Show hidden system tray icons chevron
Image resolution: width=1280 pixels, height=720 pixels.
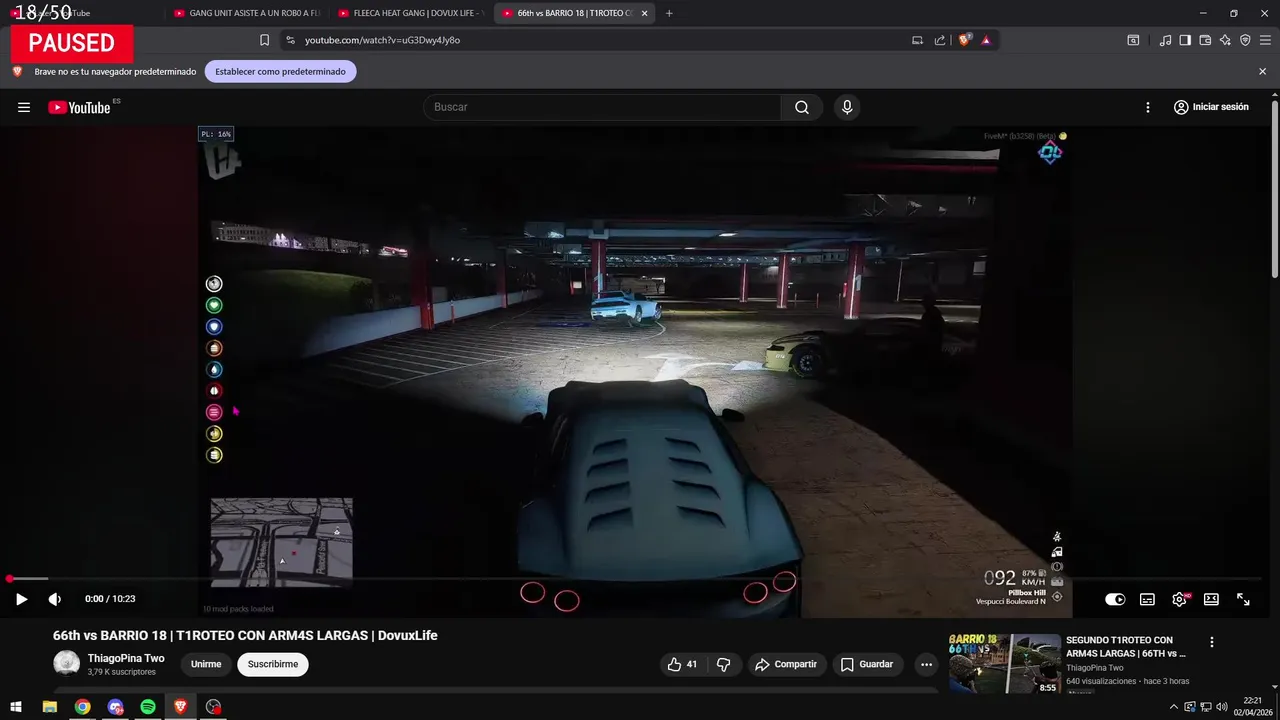tap(1174, 707)
